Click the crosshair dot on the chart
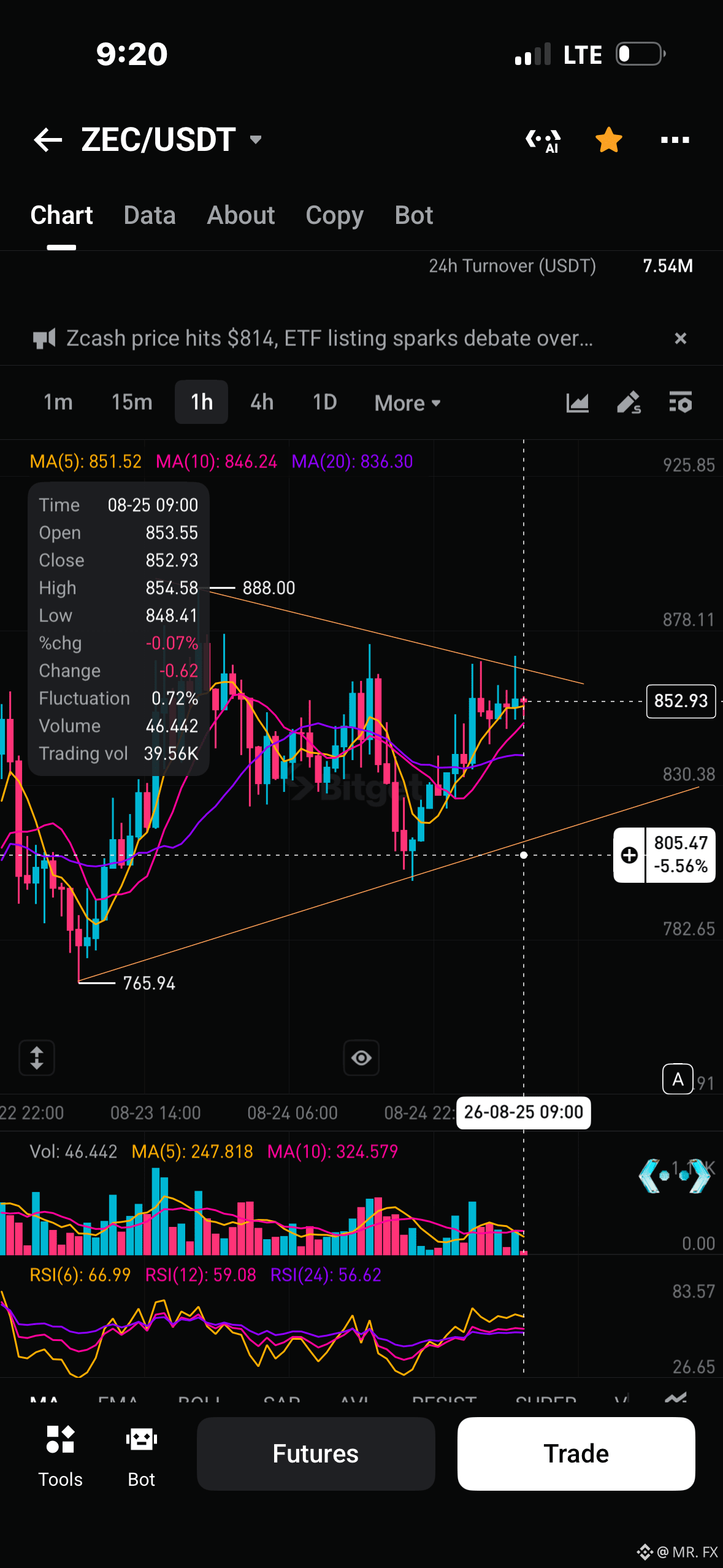 (x=524, y=855)
